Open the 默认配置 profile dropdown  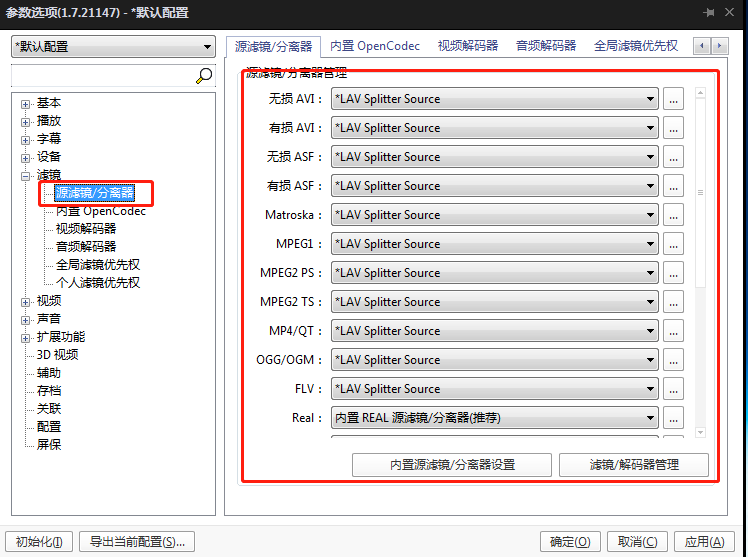click(x=113, y=47)
